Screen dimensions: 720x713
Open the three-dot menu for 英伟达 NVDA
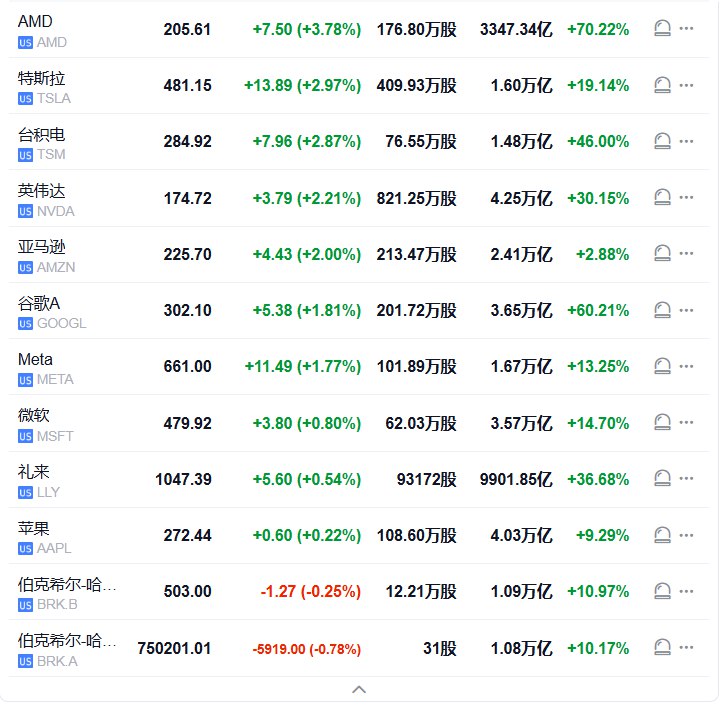click(x=686, y=197)
